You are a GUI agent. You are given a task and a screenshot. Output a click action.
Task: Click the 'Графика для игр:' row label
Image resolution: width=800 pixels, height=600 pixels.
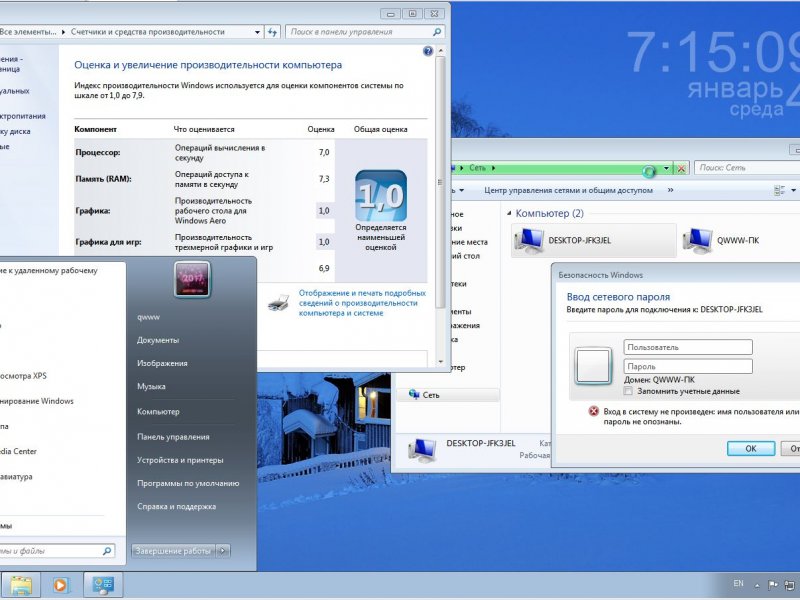[x=108, y=242]
